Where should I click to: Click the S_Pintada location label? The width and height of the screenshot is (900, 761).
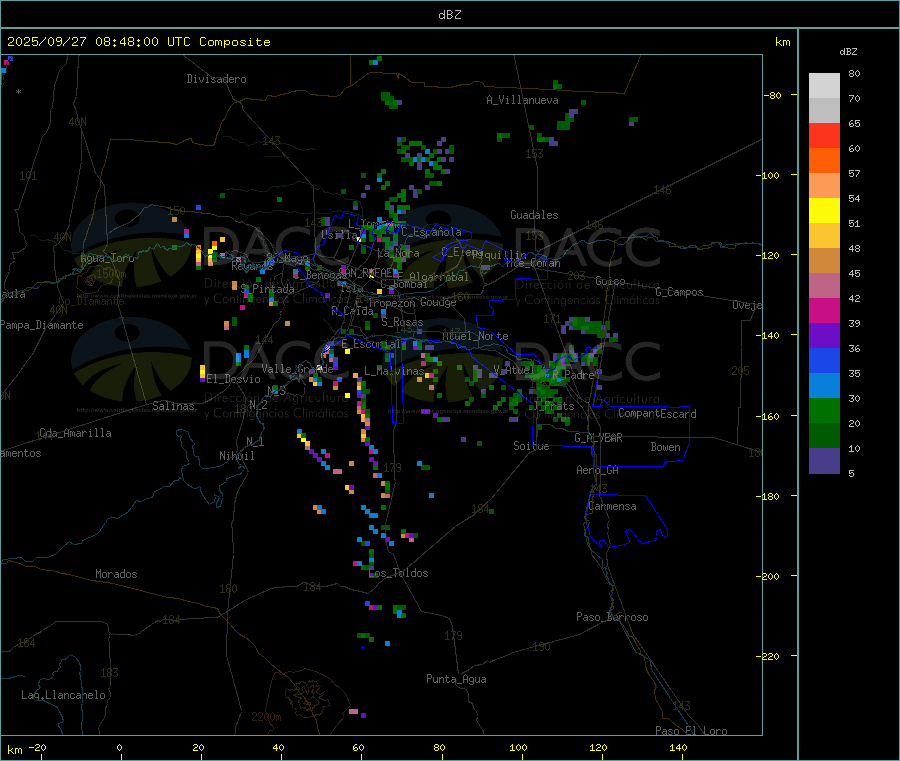tap(267, 289)
